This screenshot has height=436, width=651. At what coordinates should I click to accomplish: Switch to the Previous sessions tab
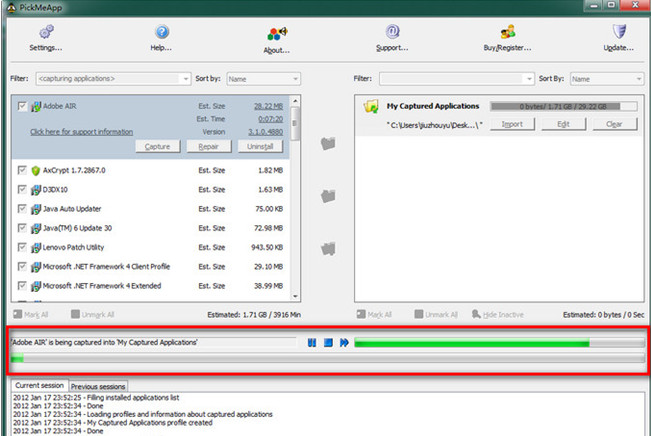pyautogui.click(x=98, y=386)
